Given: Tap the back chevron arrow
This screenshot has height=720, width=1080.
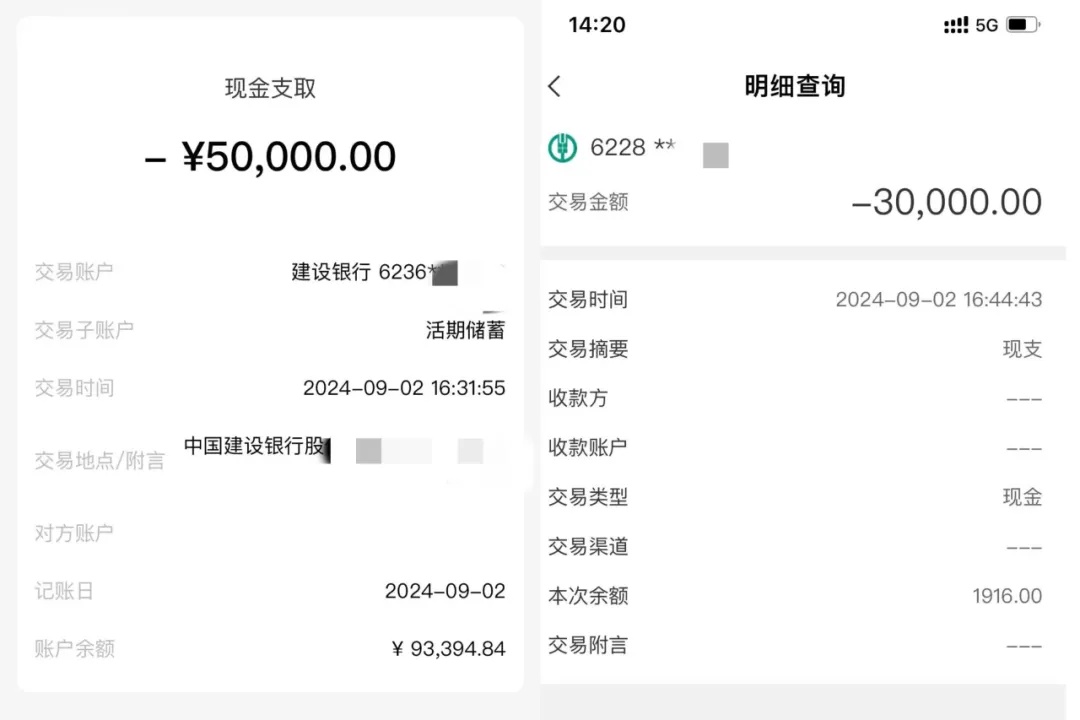Looking at the screenshot, I should click(556, 87).
